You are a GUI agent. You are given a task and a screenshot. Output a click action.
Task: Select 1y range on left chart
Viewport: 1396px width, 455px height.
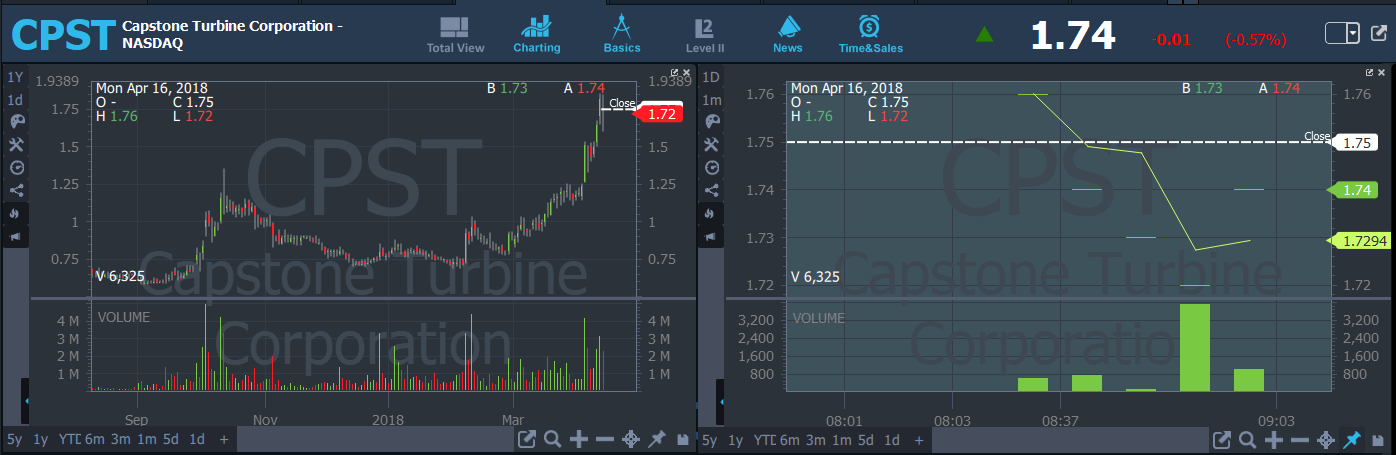(41, 440)
